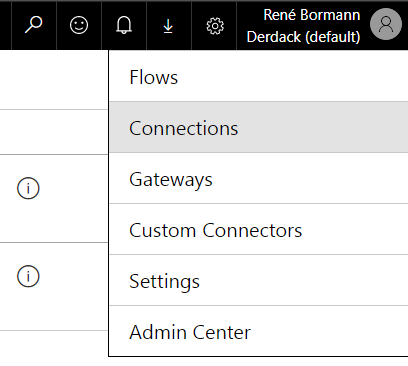The image size is (408, 366).
Task: Open the search magnifier icon
Action: pos(34,25)
